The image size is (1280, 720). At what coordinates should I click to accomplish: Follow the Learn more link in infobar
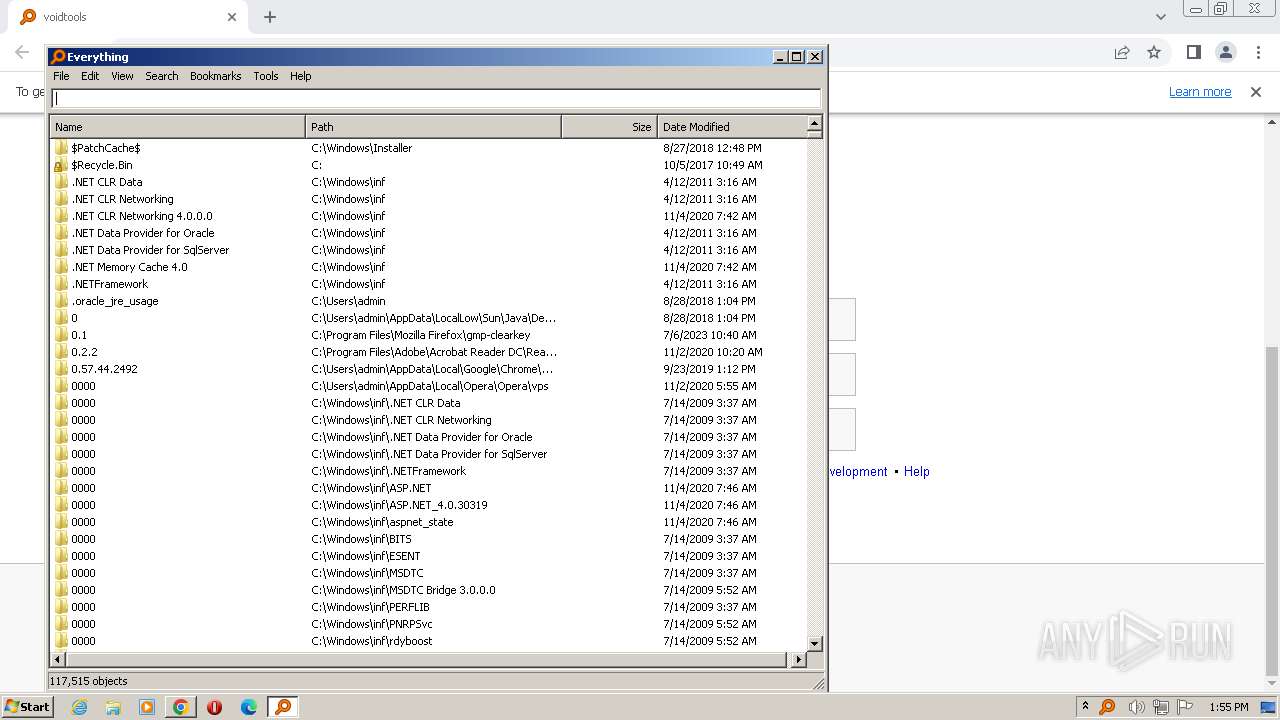(1200, 92)
